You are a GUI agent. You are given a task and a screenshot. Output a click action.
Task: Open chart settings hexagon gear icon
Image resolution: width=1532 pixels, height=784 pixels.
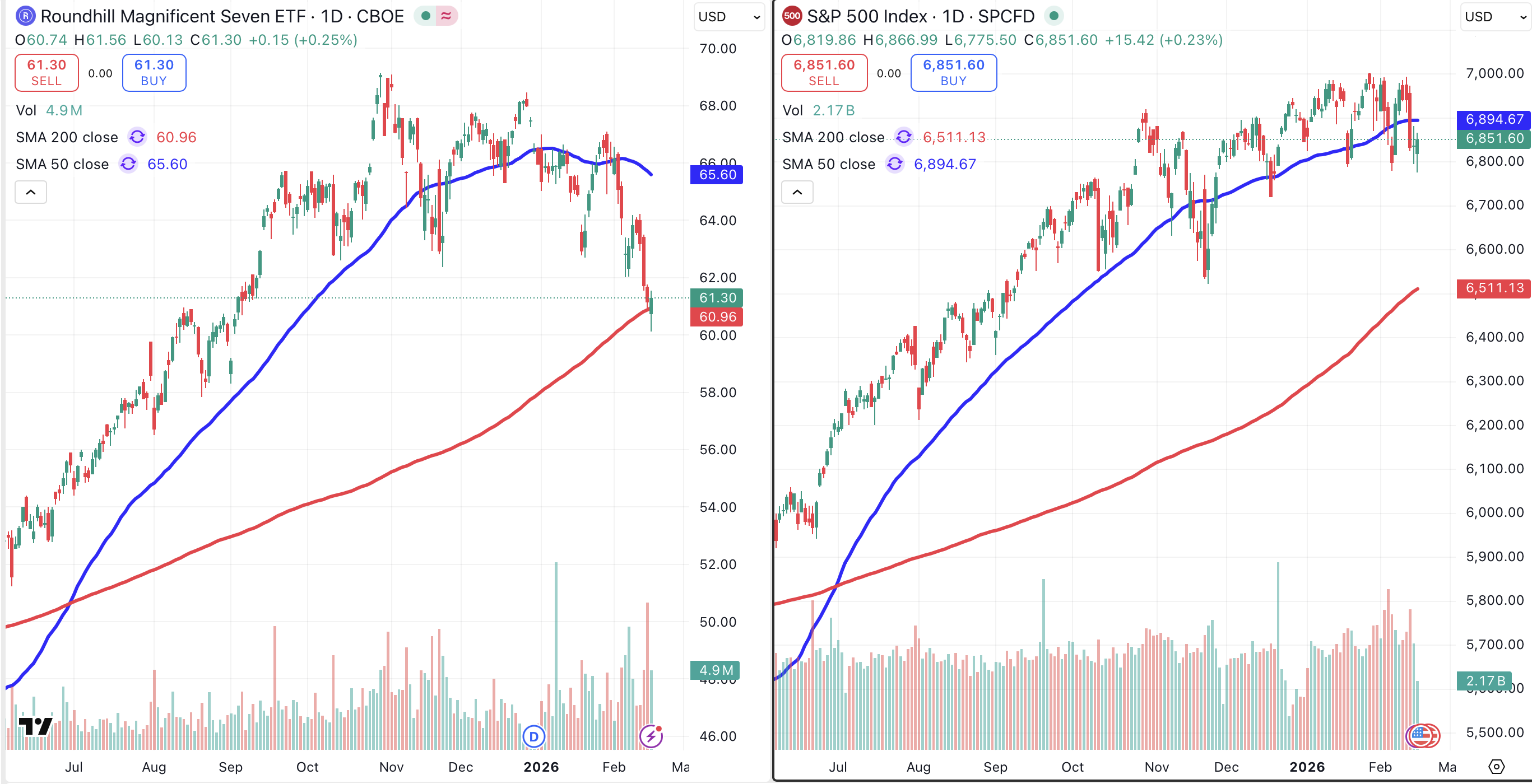click(x=1496, y=767)
